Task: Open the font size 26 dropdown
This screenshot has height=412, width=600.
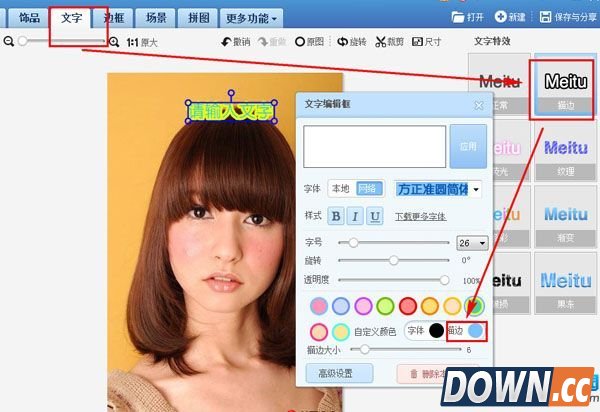Action: point(484,243)
